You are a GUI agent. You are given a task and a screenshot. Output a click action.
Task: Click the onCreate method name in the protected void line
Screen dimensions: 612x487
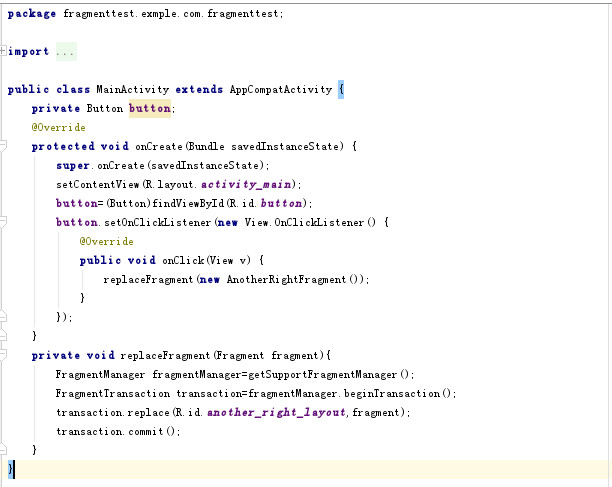tap(159, 146)
